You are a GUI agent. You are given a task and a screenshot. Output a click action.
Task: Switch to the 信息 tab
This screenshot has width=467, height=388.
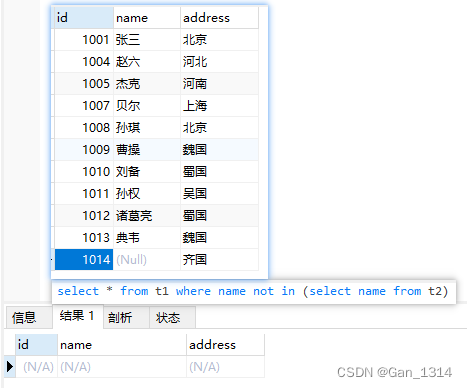[x=28, y=317]
